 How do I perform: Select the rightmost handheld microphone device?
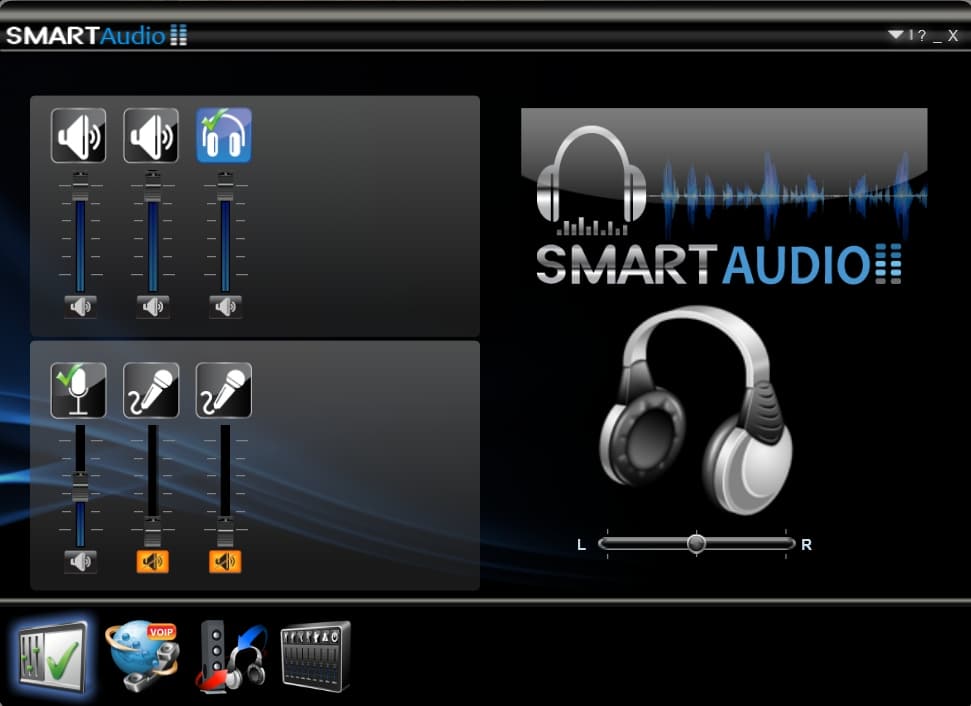224,391
